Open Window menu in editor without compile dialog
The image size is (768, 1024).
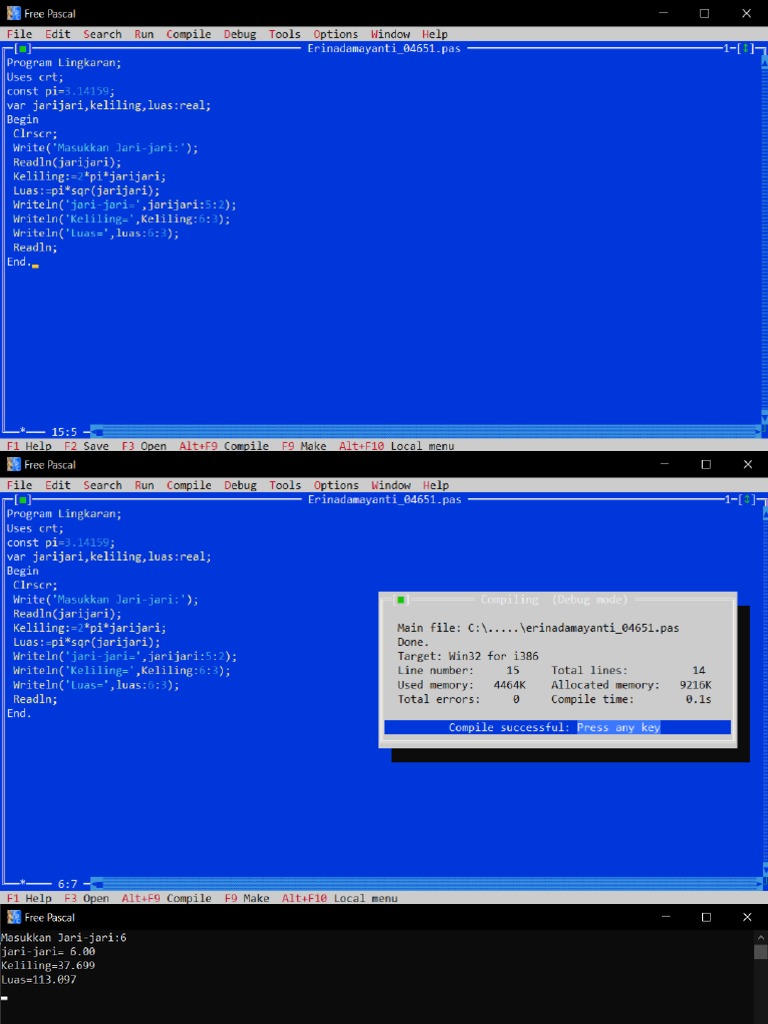(391, 34)
